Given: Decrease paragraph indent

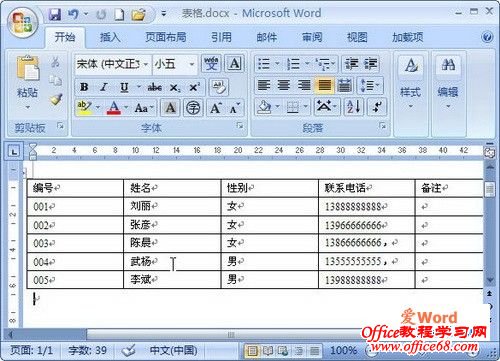Looking at the screenshot, I should (x=351, y=63).
